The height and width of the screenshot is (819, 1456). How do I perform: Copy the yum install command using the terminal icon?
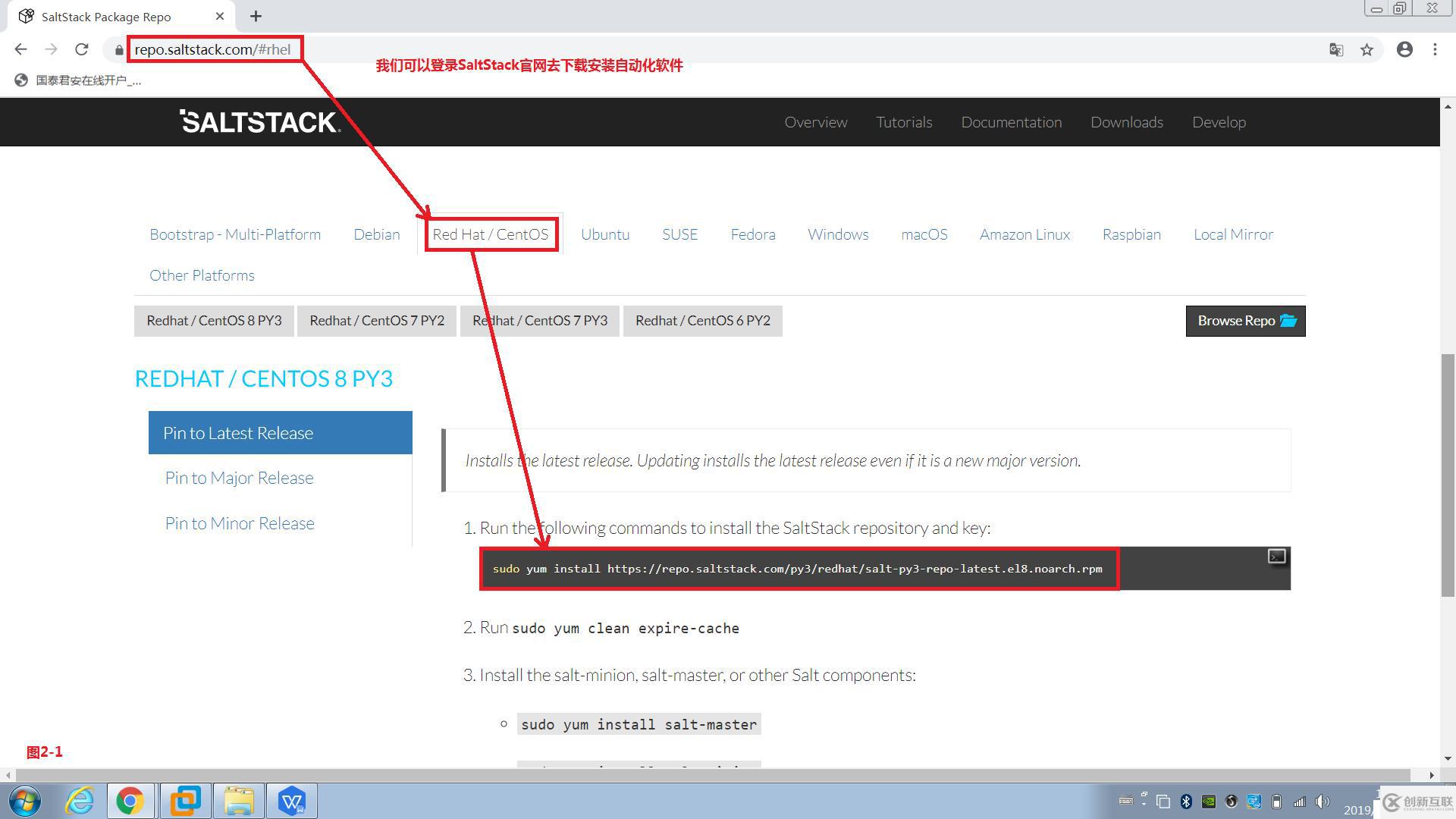coord(1277,557)
